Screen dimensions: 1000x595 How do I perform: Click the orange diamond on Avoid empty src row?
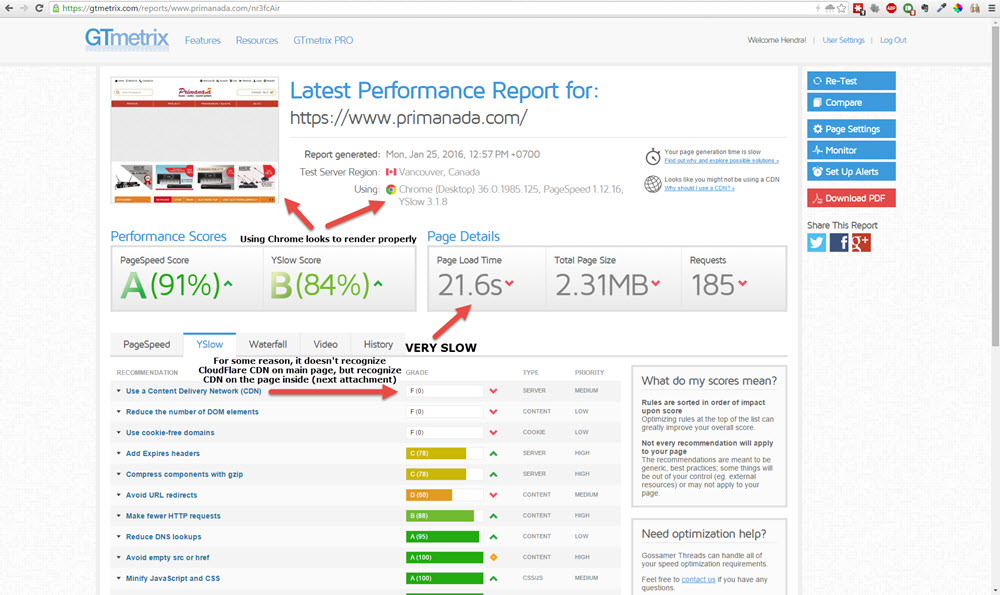[493, 557]
